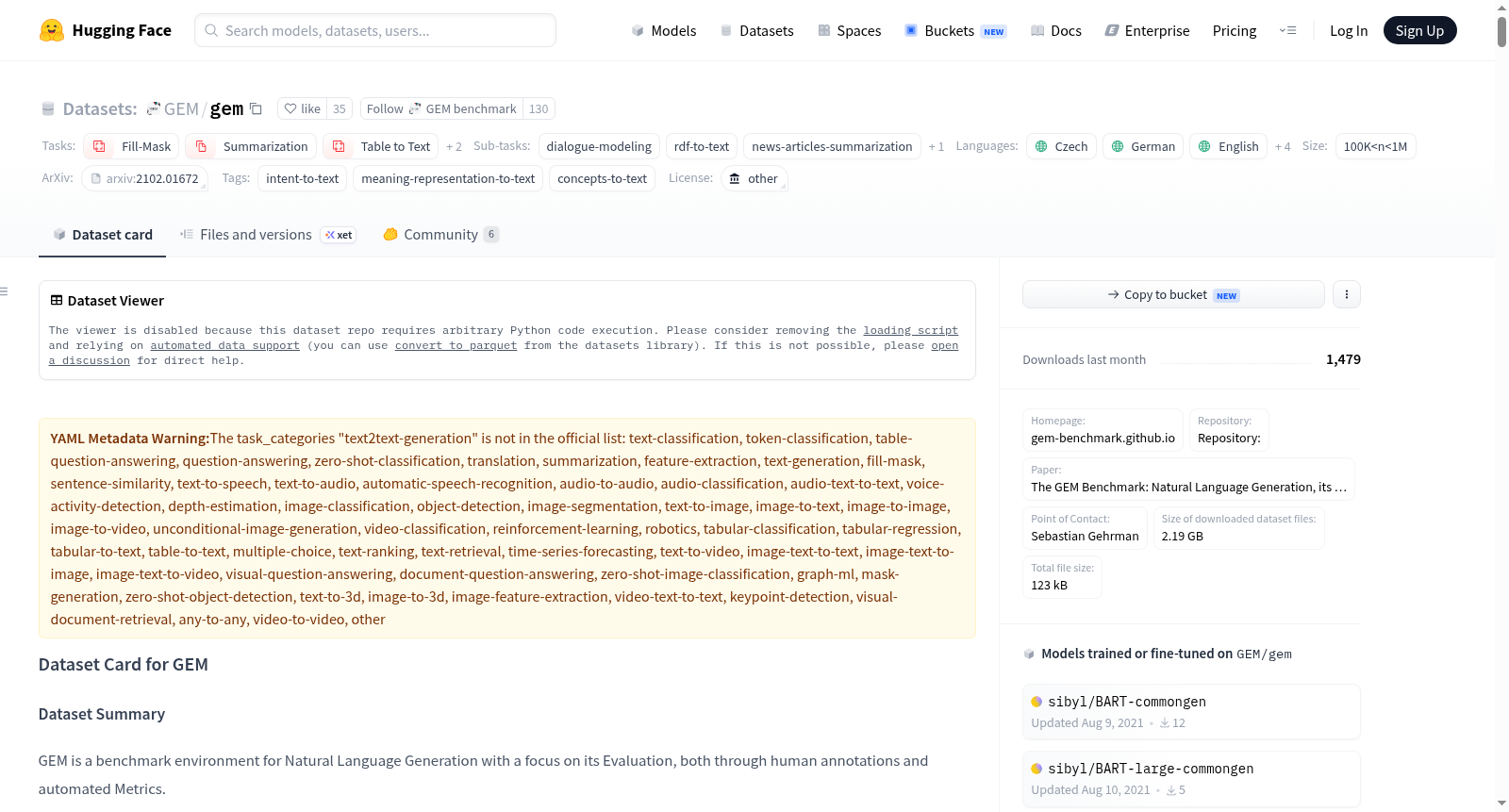Screen dimensions: 1509x812
Task: Expand the +1 more sub-tasks indicator
Action: click(x=936, y=146)
